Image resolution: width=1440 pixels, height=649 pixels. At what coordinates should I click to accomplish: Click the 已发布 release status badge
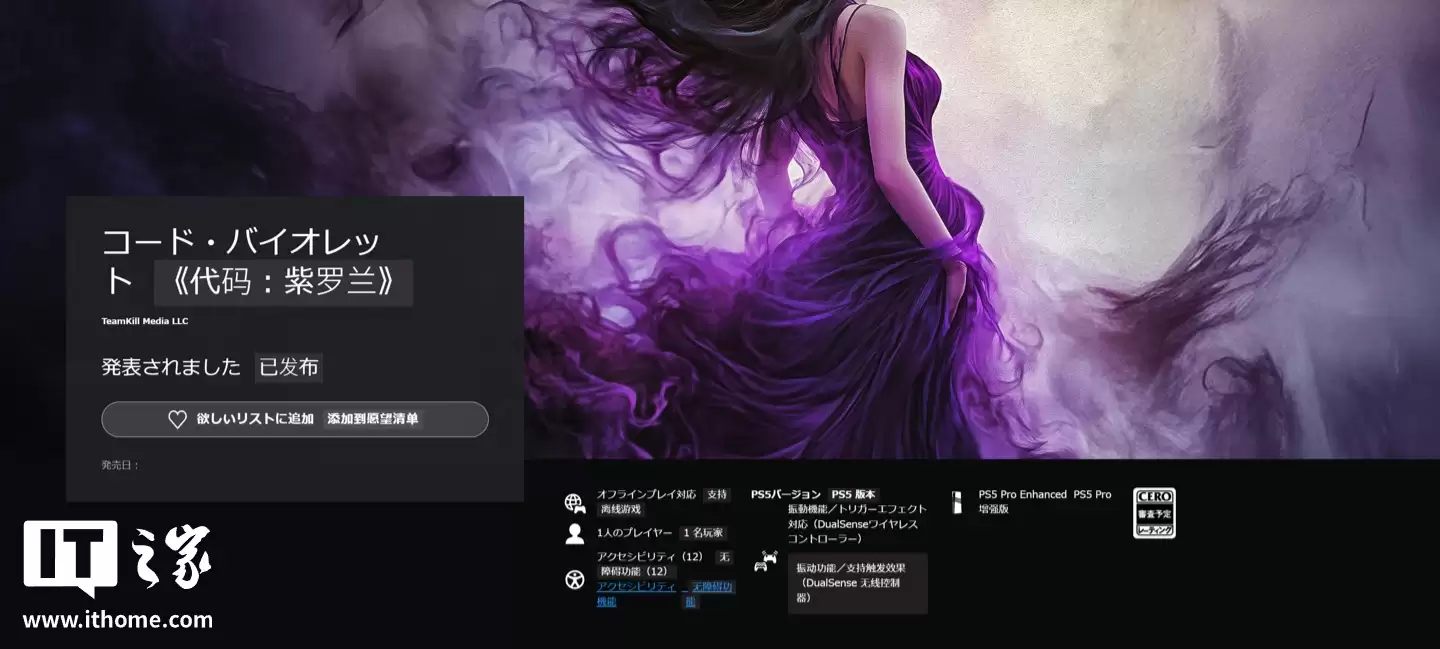(287, 367)
